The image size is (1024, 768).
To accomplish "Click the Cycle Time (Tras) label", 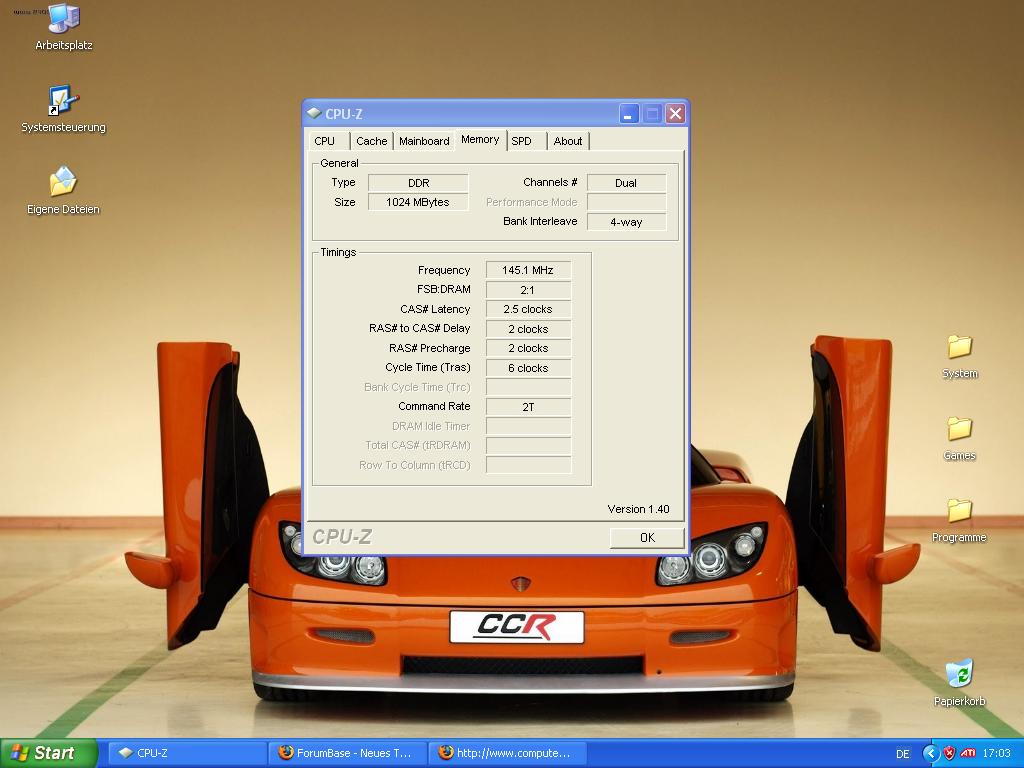I will tap(428, 368).
